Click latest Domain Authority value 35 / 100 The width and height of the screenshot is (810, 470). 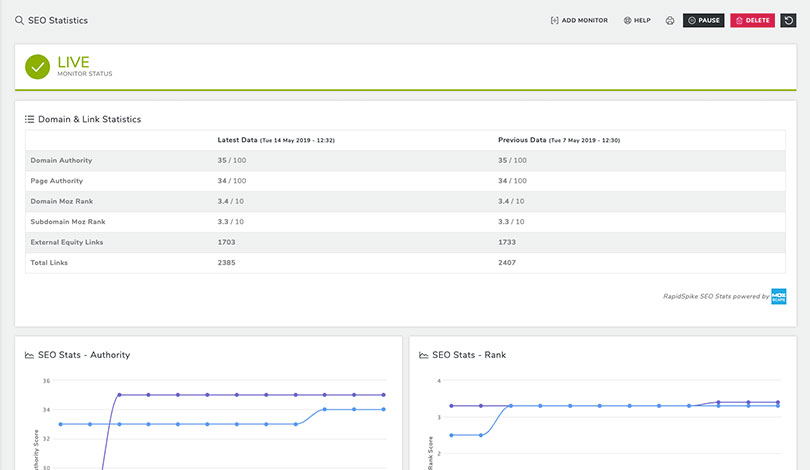(231, 161)
